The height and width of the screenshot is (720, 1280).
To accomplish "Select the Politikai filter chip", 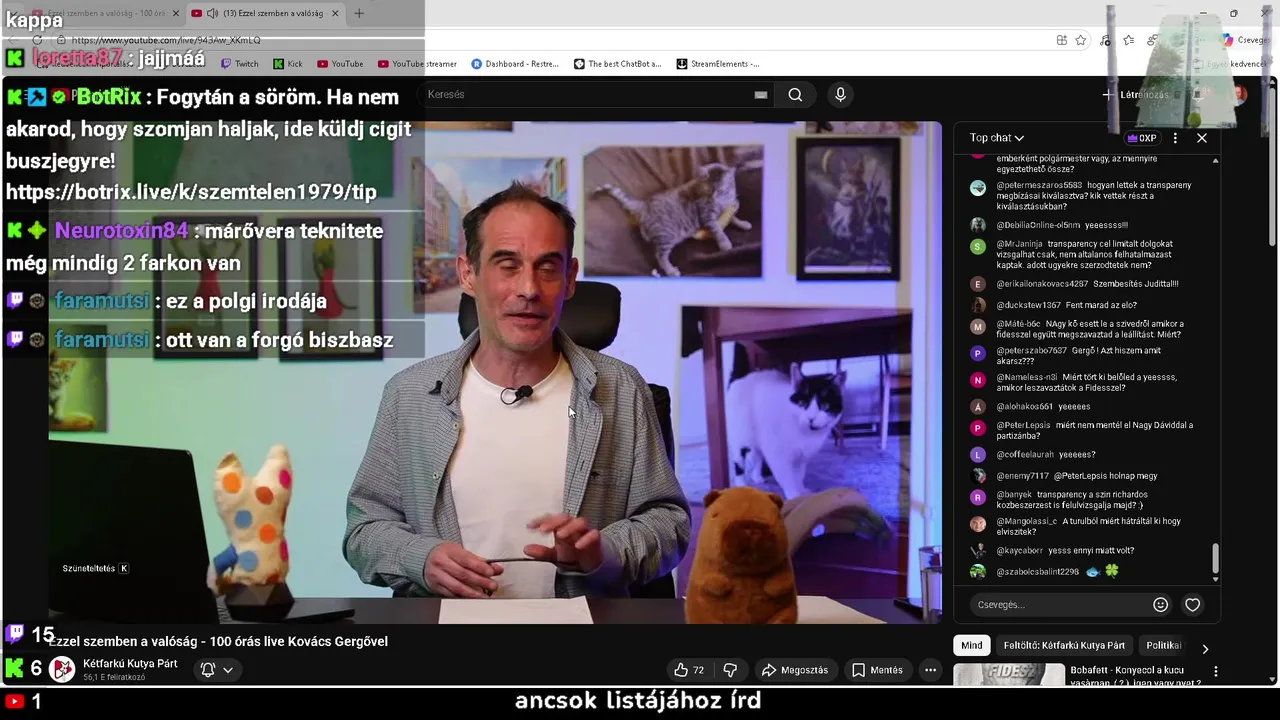I will pyautogui.click(x=1163, y=645).
